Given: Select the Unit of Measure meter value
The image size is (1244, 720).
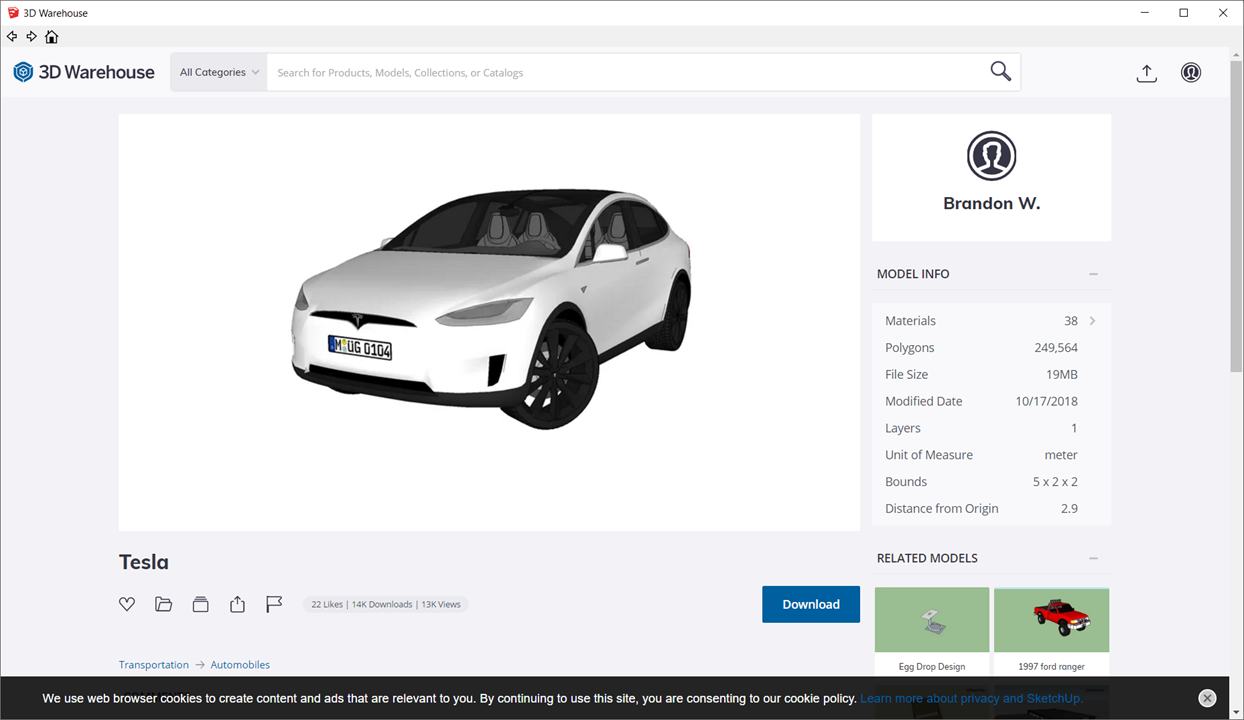Looking at the screenshot, I should coord(1061,455).
